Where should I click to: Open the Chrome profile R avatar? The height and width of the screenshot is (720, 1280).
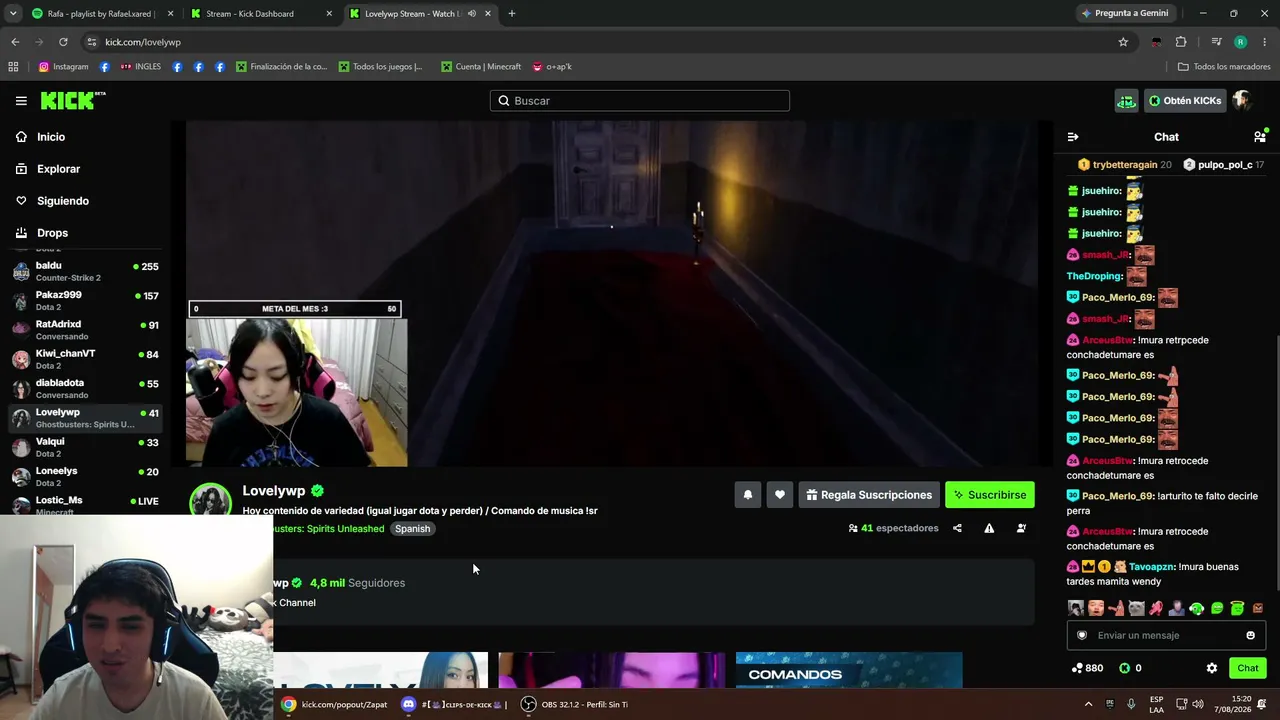[1241, 42]
